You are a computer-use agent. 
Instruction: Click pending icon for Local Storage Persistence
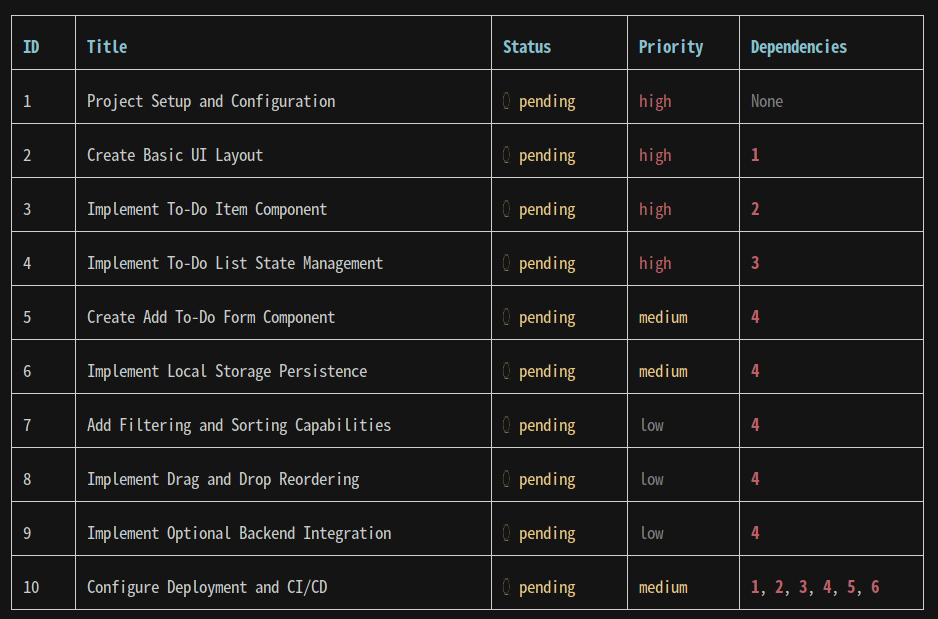pos(507,371)
